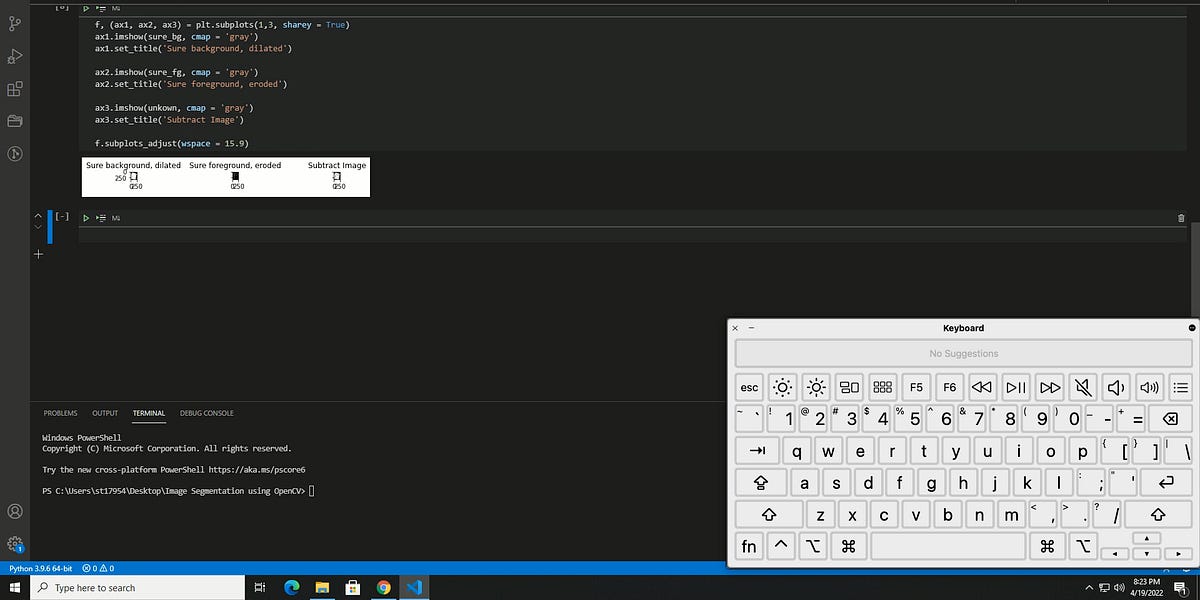This screenshot has height=600, width=1200.
Task: Open the Extensions view icon
Action: click(x=15, y=89)
